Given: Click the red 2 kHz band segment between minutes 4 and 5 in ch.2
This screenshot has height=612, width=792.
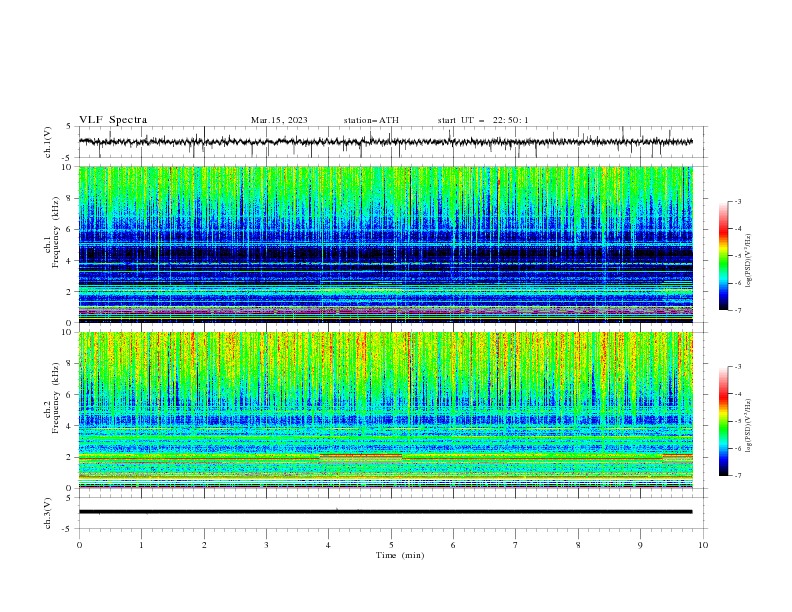Looking at the screenshot, I should [361, 455].
